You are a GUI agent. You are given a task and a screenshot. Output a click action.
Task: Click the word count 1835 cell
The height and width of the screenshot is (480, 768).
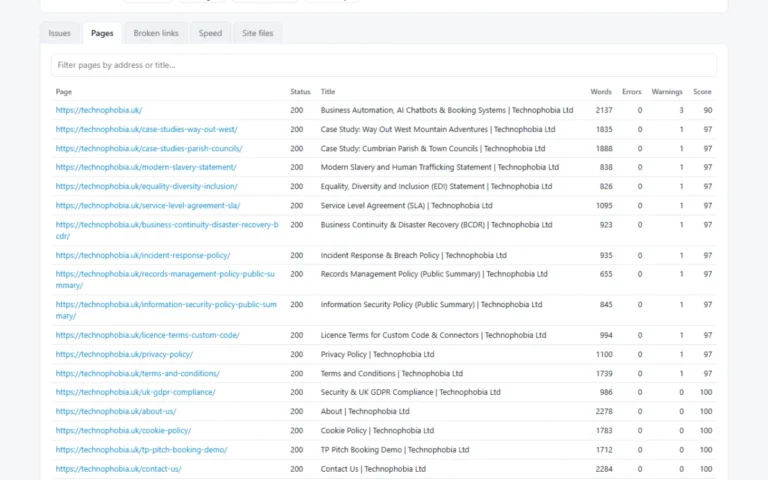coord(604,129)
